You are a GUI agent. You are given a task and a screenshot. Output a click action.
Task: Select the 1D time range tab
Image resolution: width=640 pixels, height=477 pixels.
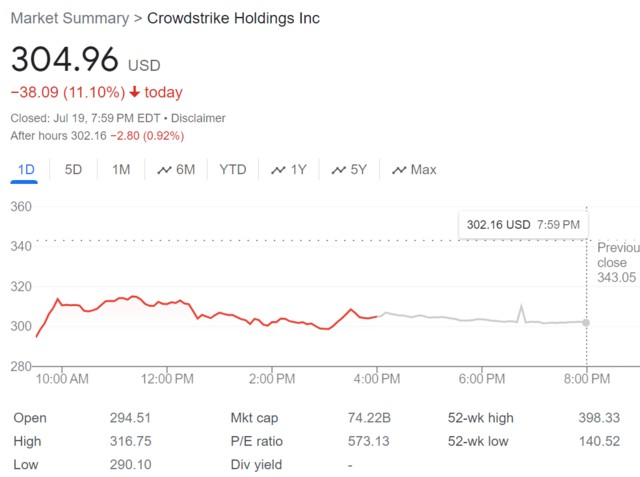click(26, 170)
